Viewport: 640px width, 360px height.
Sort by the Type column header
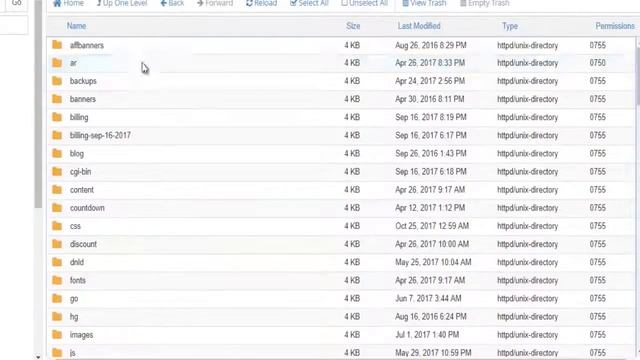[510, 26]
